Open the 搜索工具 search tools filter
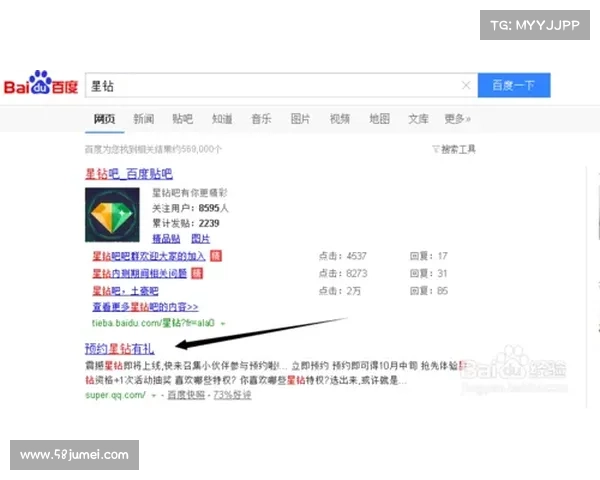Screen dimensions: 600x480 (x=454, y=149)
